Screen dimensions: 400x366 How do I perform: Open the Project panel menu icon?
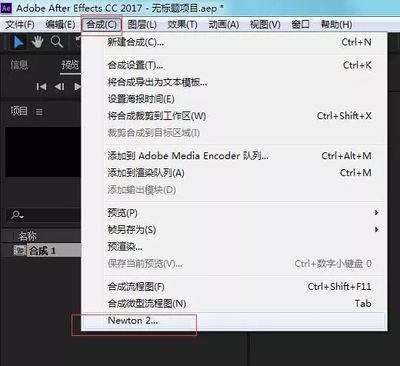tap(39, 112)
